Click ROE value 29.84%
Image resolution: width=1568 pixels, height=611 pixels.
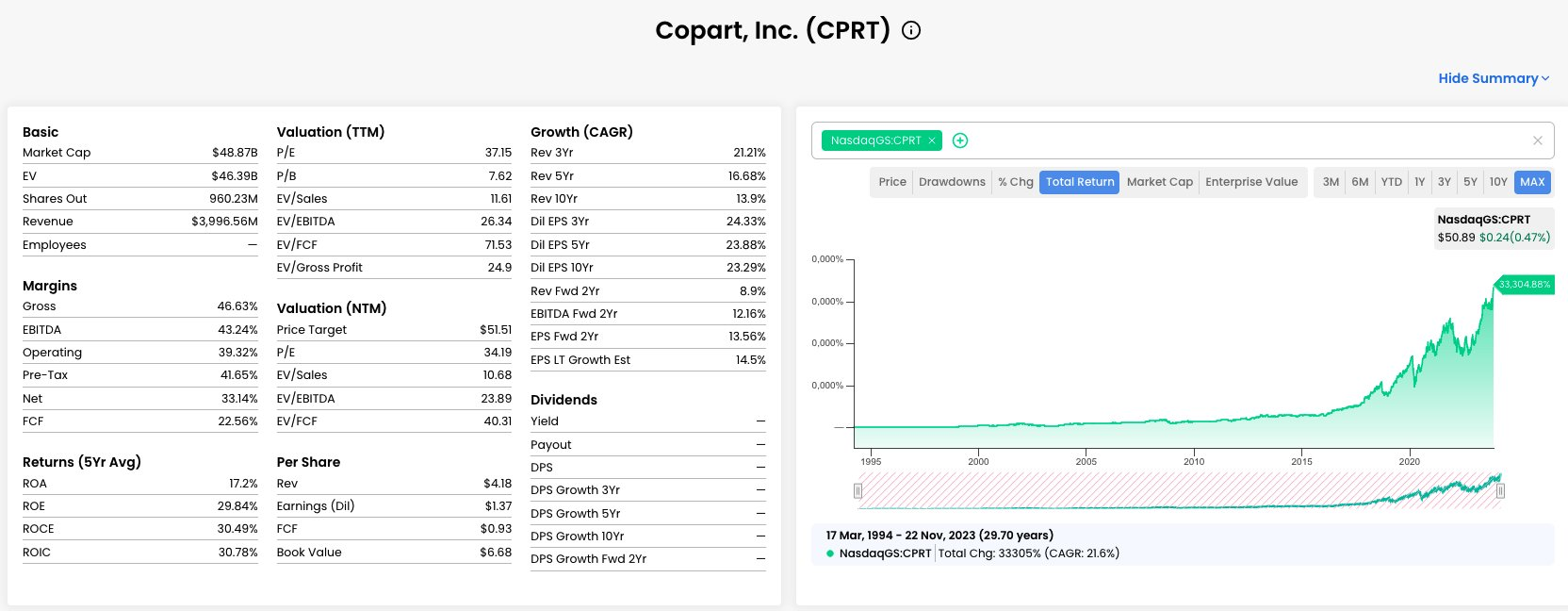coord(237,506)
